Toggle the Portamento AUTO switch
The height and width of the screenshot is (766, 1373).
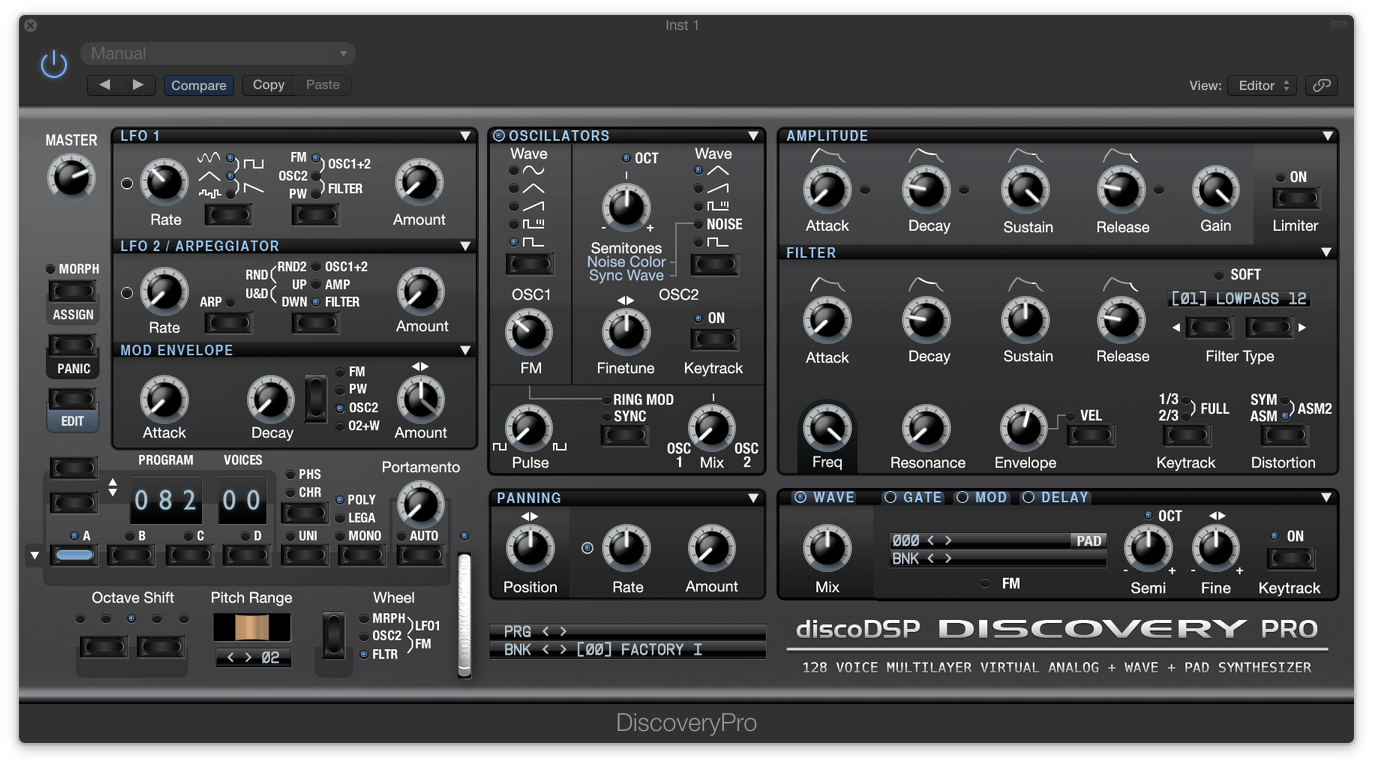(421, 556)
